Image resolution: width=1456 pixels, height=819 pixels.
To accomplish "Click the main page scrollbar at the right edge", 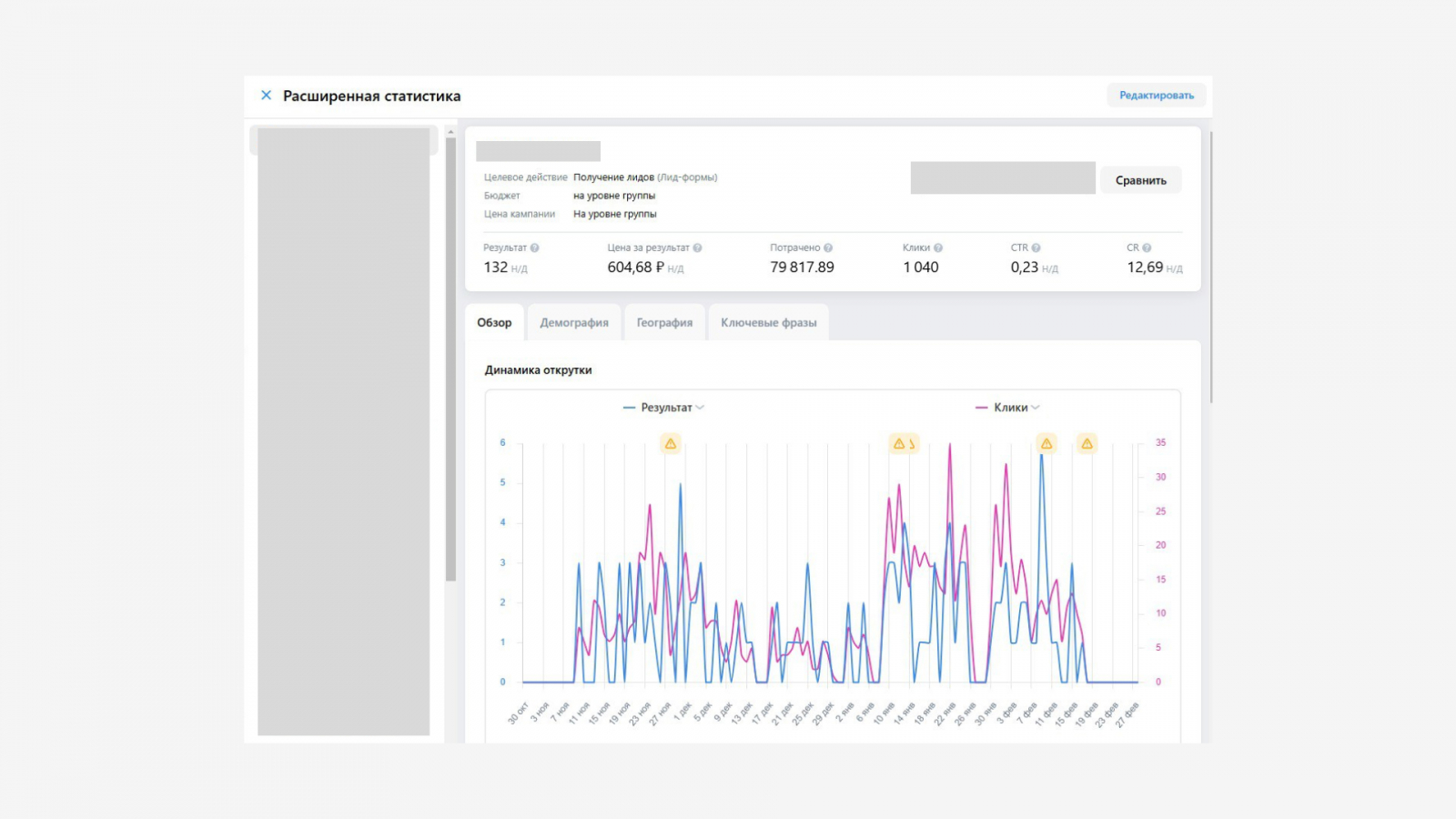I will click(1211, 268).
